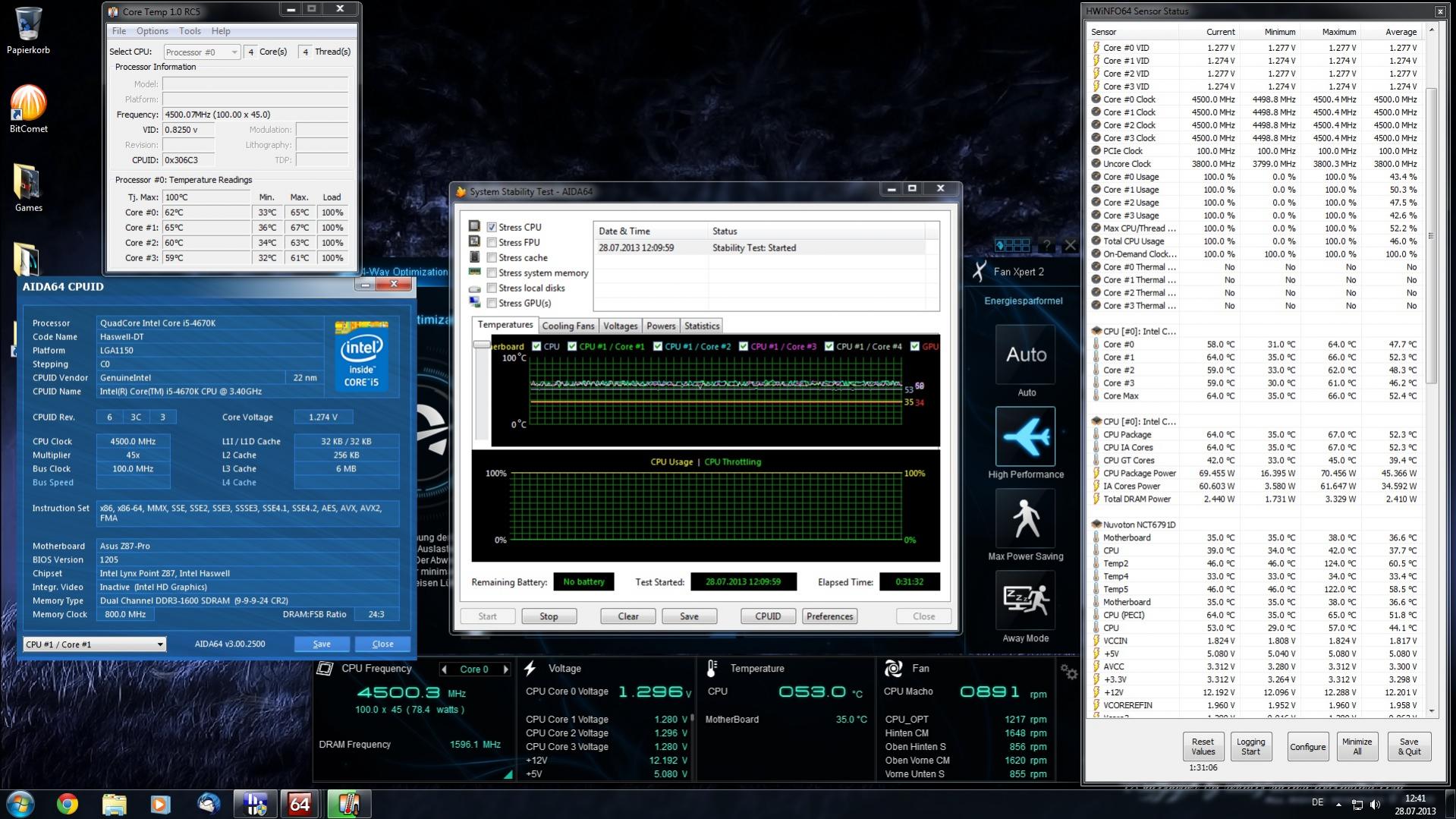
Task: Enable Stress cache checkbox
Action: pos(492,257)
